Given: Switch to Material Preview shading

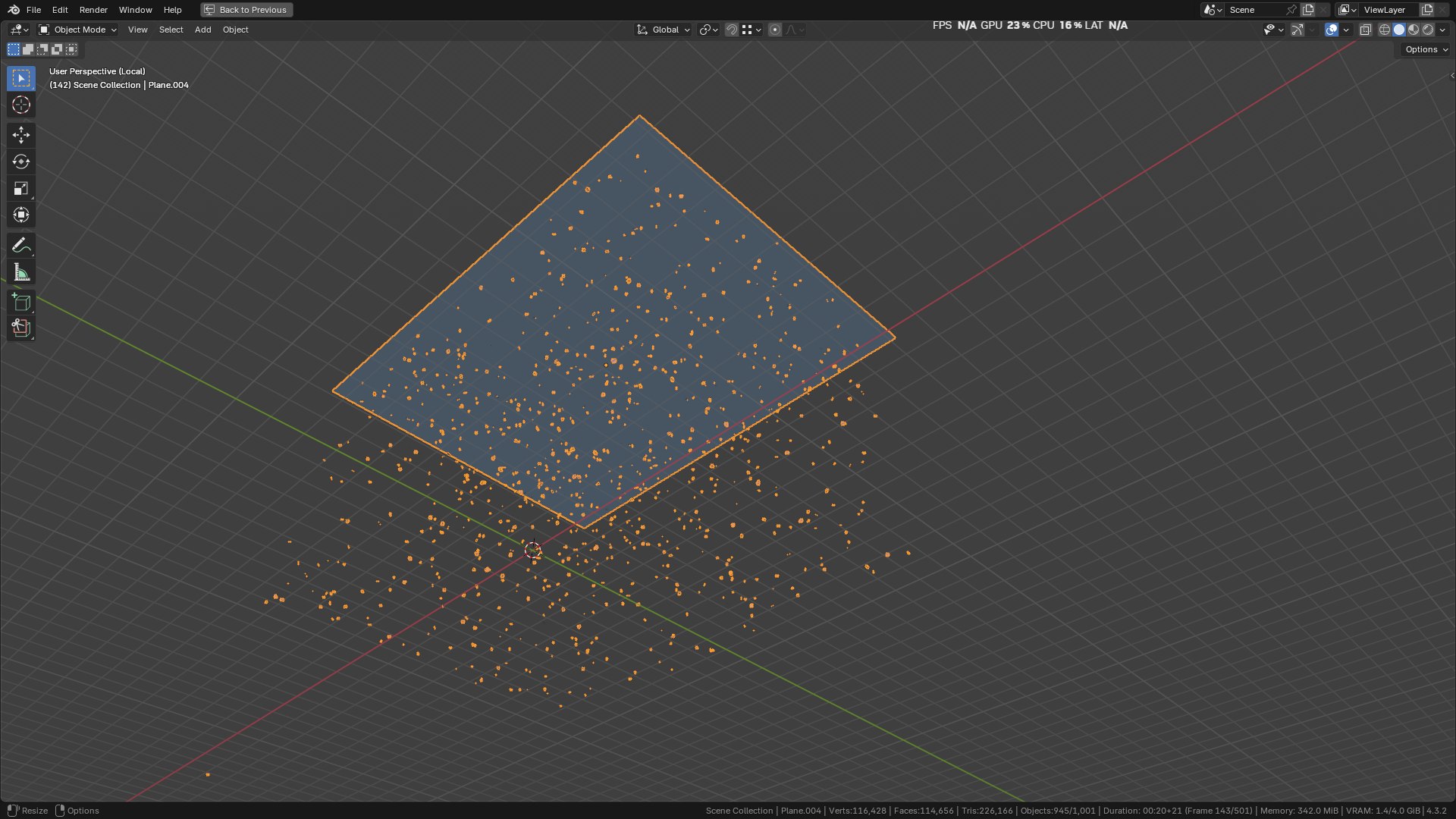Looking at the screenshot, I should 1414,30.
